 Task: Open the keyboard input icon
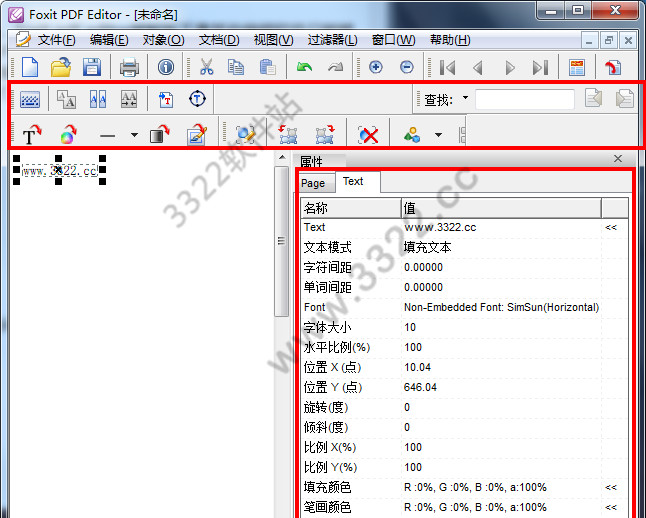point(30,99)
